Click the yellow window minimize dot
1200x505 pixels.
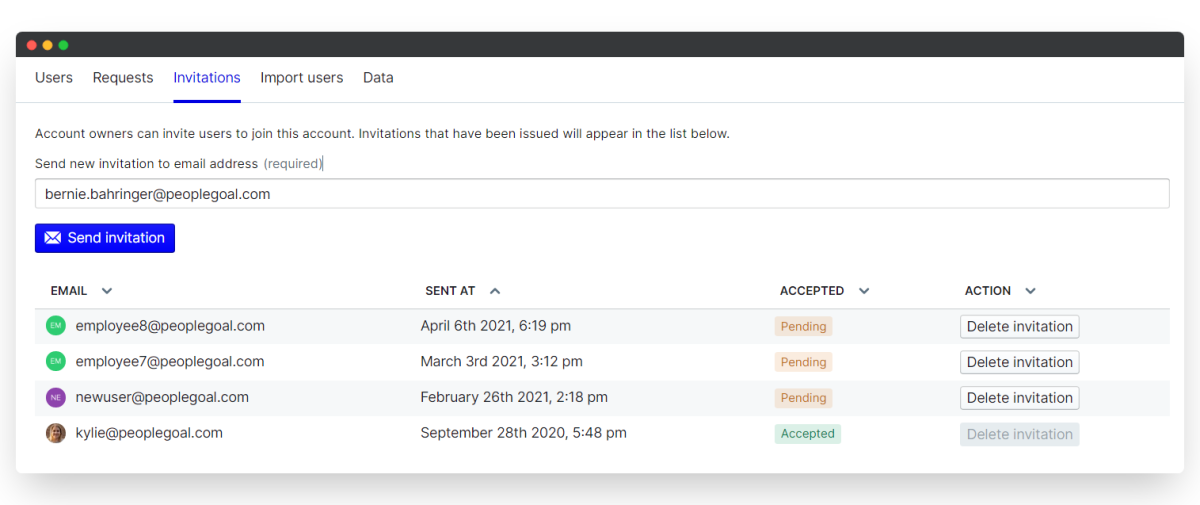coord(47,45)
